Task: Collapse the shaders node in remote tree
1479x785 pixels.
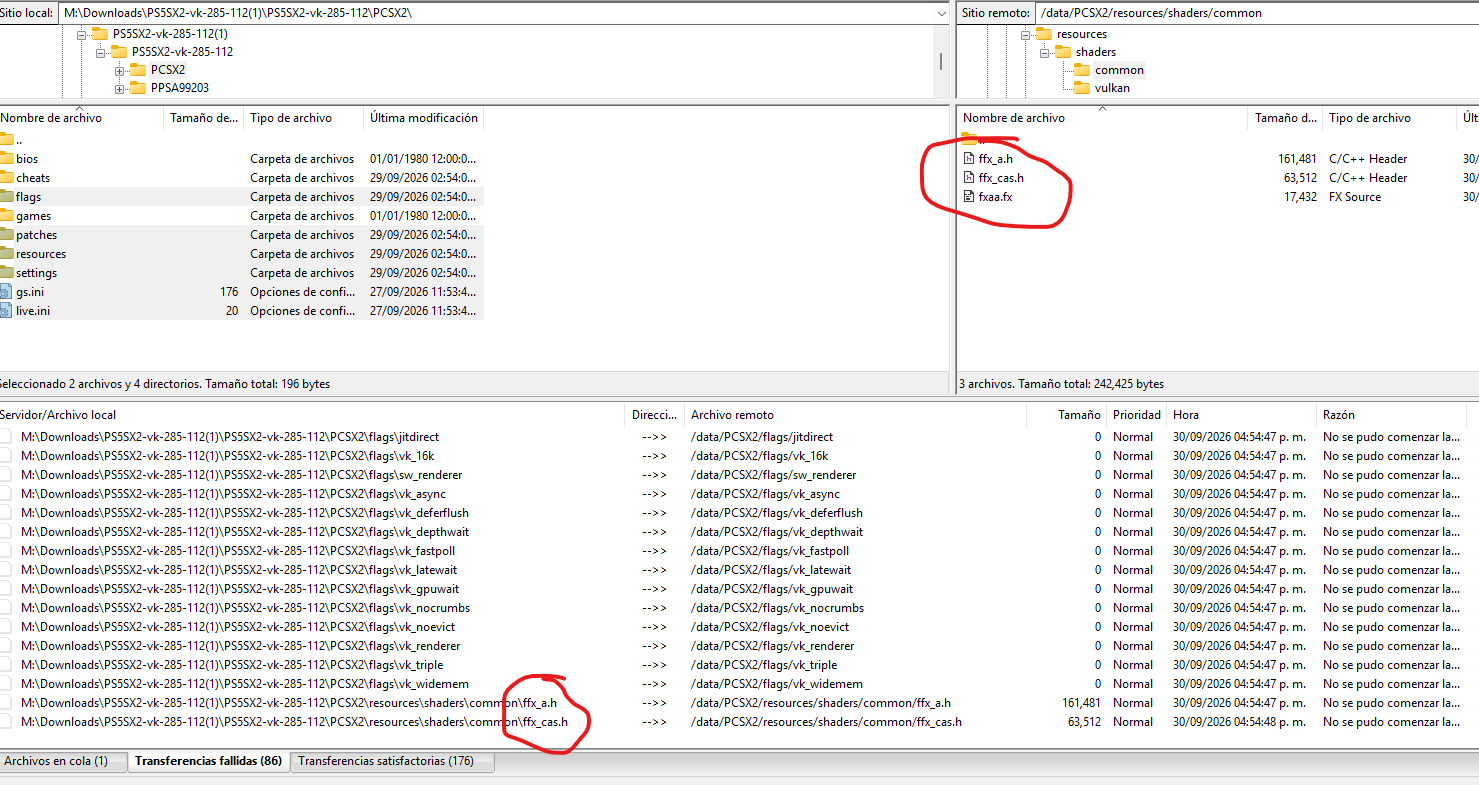Action: tap(1044, 52)
